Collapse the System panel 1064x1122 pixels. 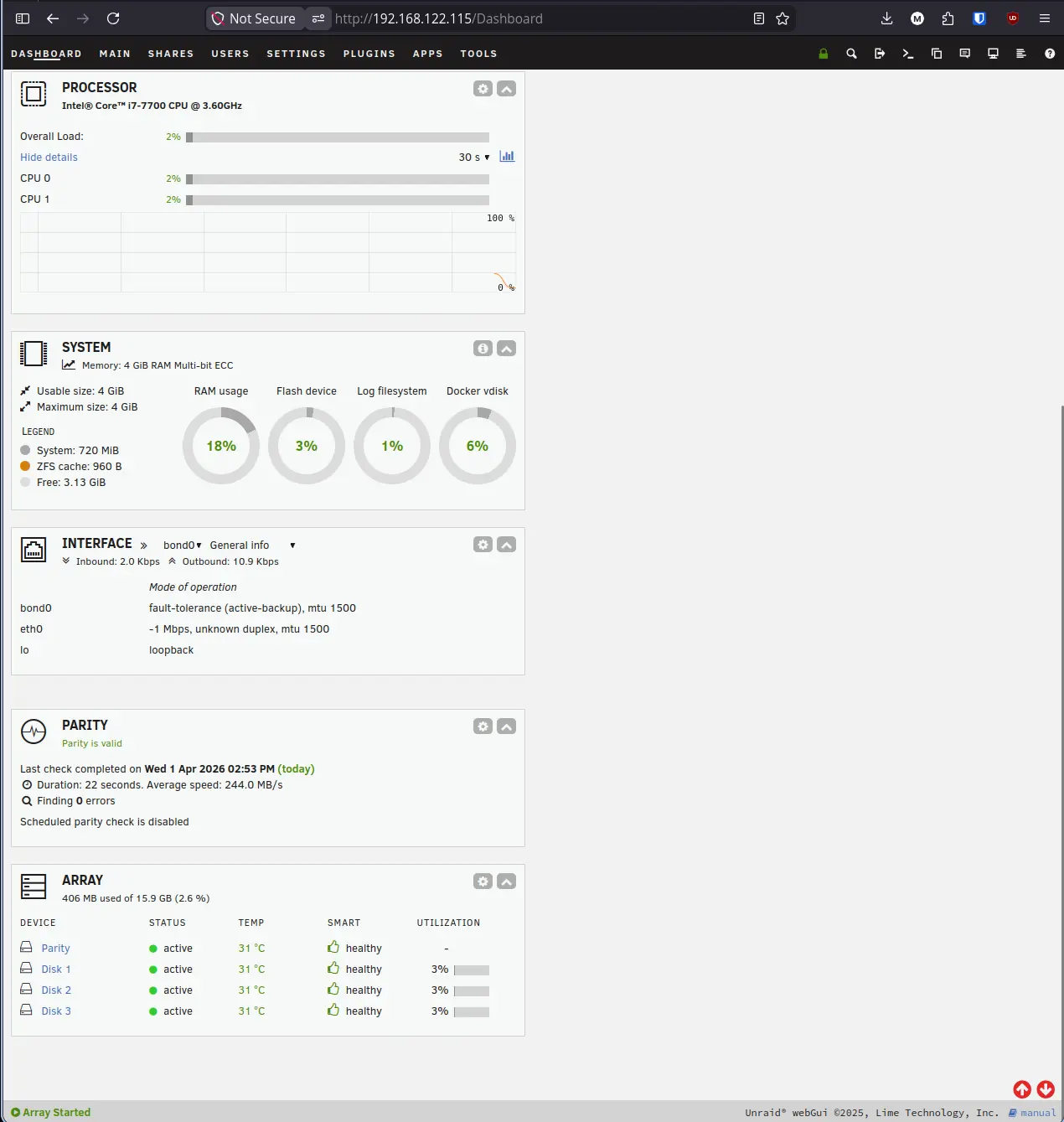click(x=506, y=349)
